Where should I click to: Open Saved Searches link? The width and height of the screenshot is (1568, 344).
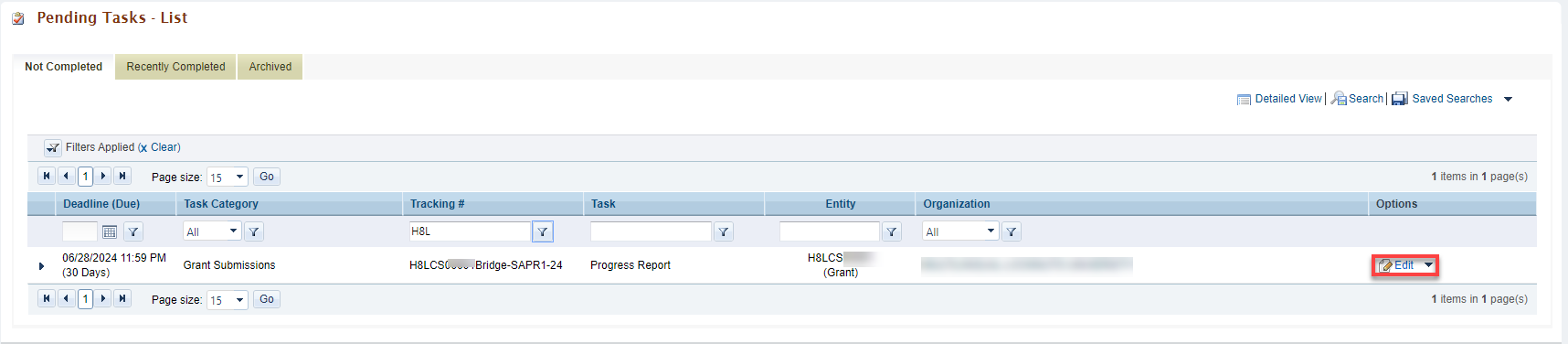coord(1452,99)
